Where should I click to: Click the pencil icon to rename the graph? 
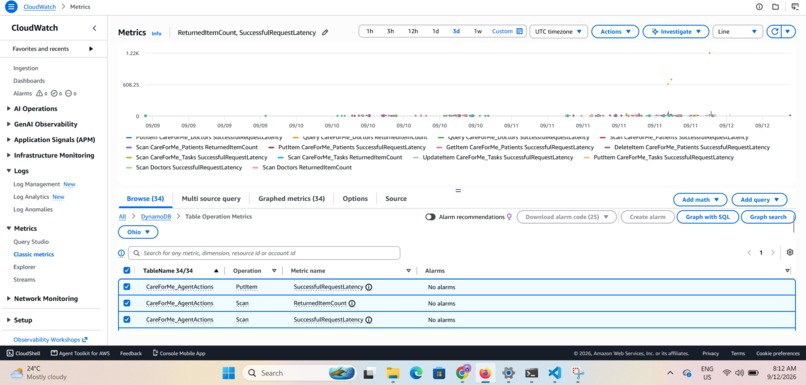click(x=325, y=32)
